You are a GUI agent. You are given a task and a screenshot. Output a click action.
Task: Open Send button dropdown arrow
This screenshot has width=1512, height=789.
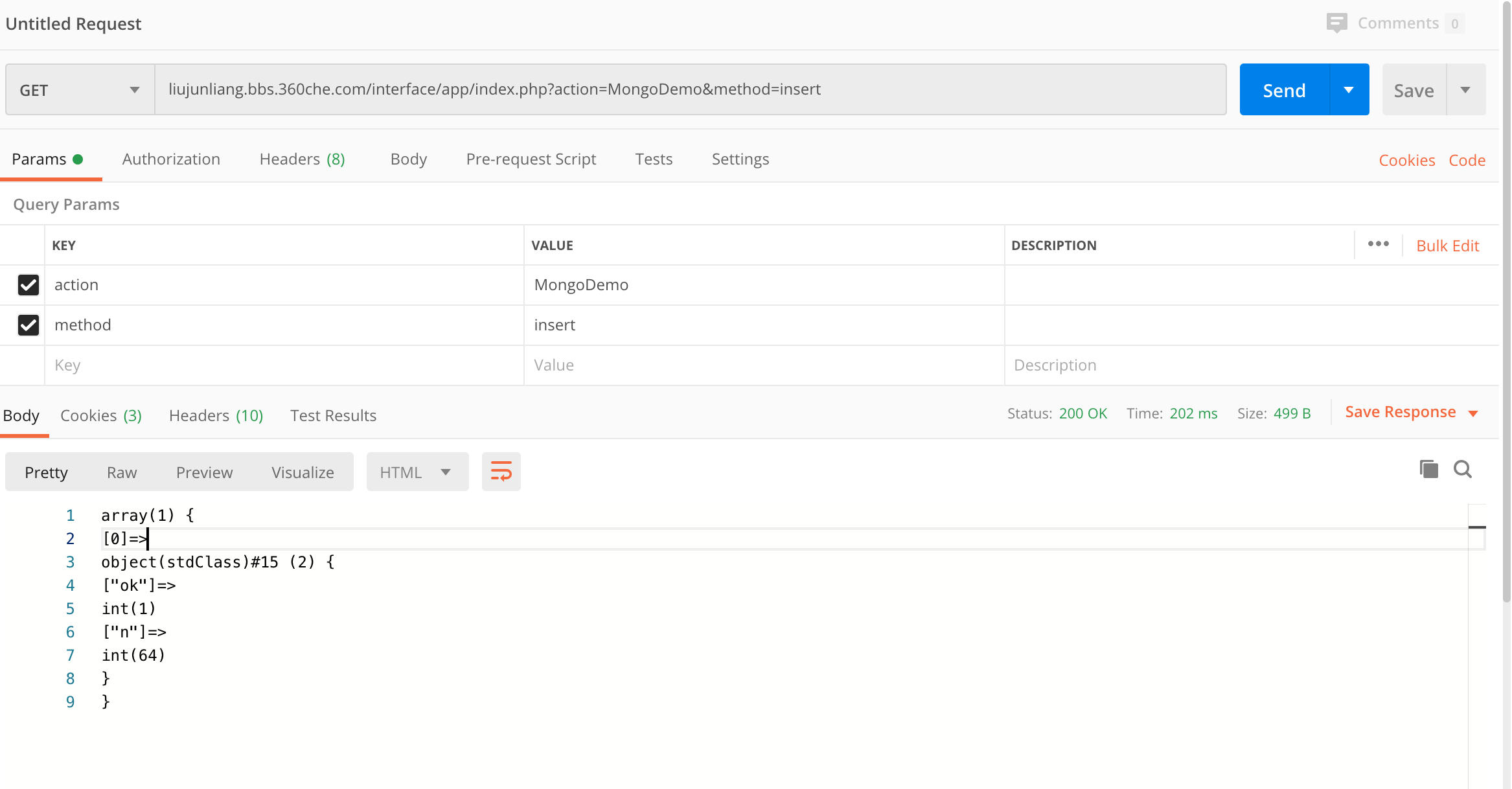[x=1349, y=90]
